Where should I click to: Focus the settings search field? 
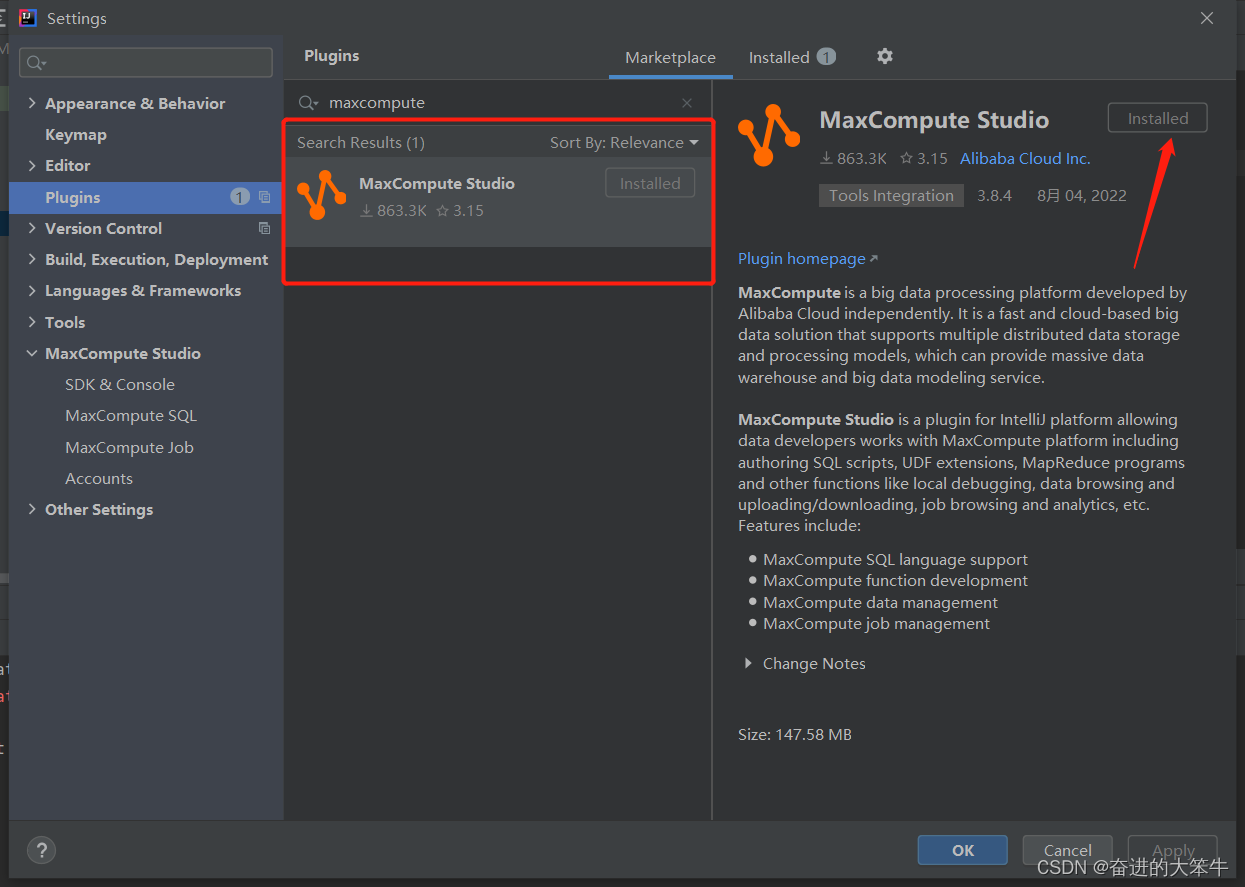click(146, 62)
